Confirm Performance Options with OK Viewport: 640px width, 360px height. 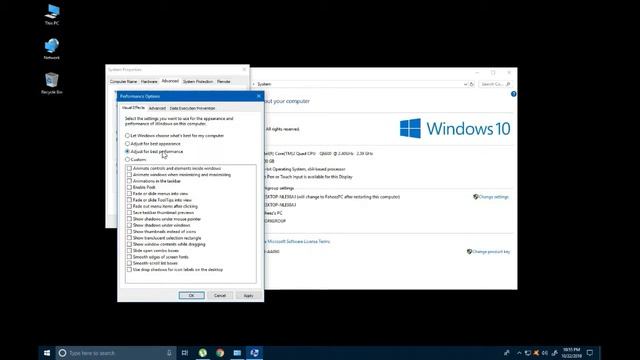pyautogui.click(x=191, y=295)
